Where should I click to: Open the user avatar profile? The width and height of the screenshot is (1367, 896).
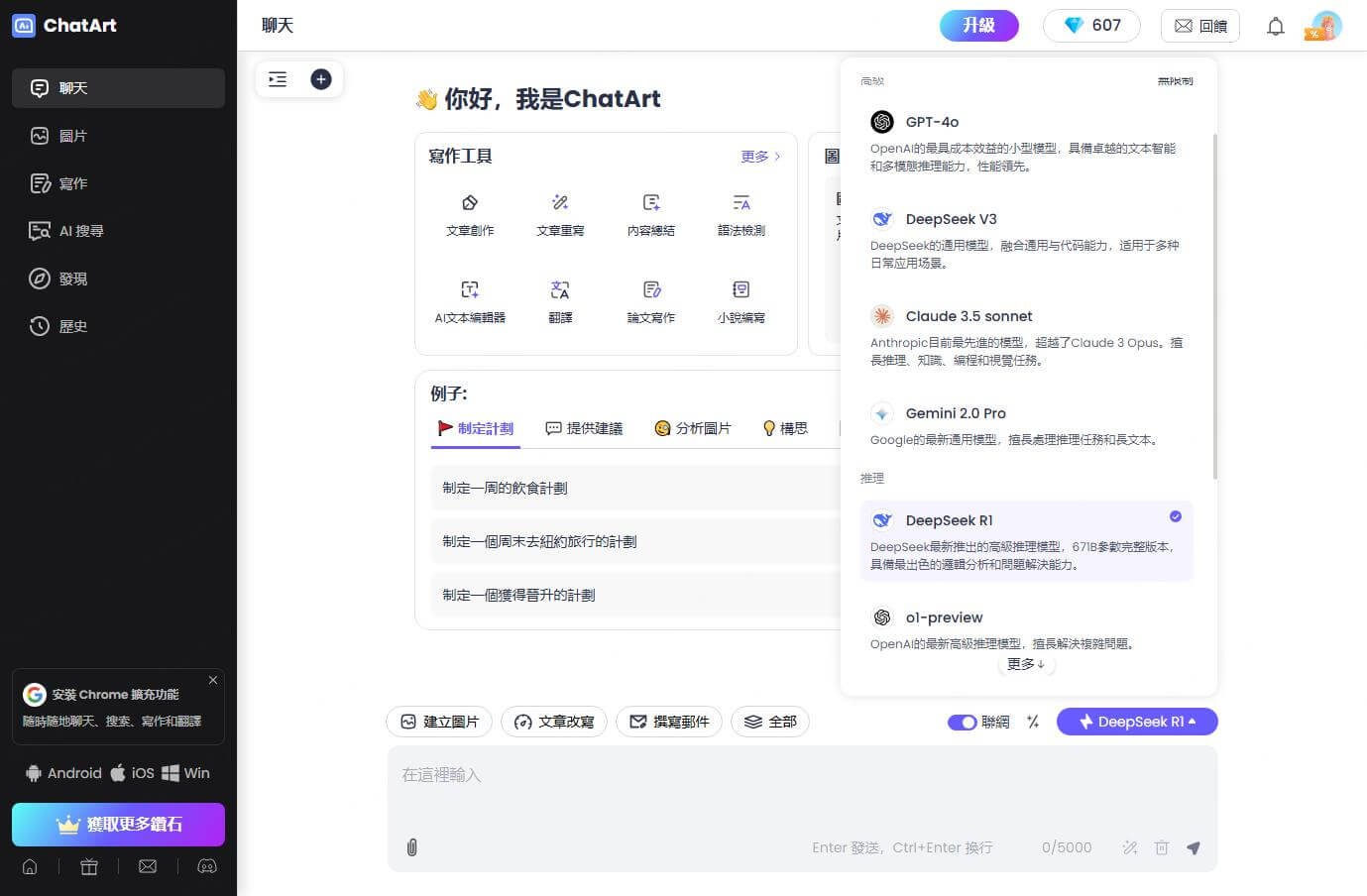[x=1325, y=26]
